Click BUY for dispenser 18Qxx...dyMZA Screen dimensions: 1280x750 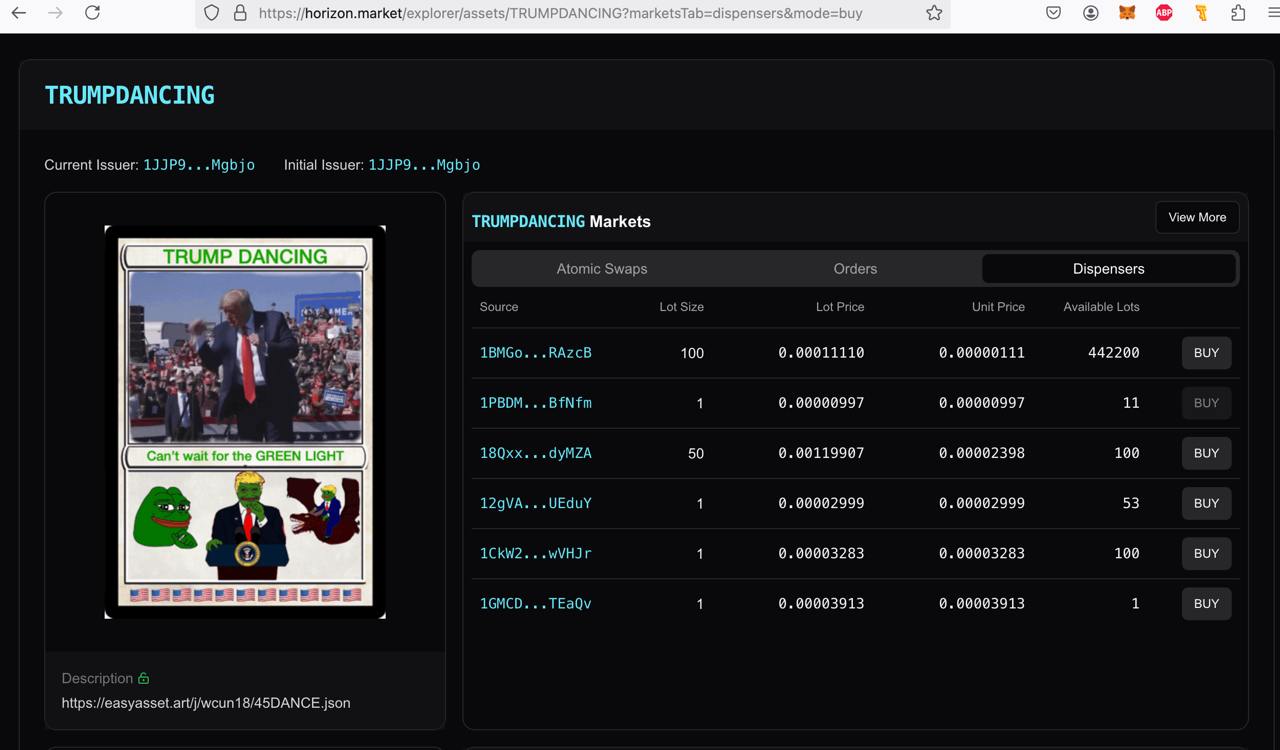click(1206, 453)
